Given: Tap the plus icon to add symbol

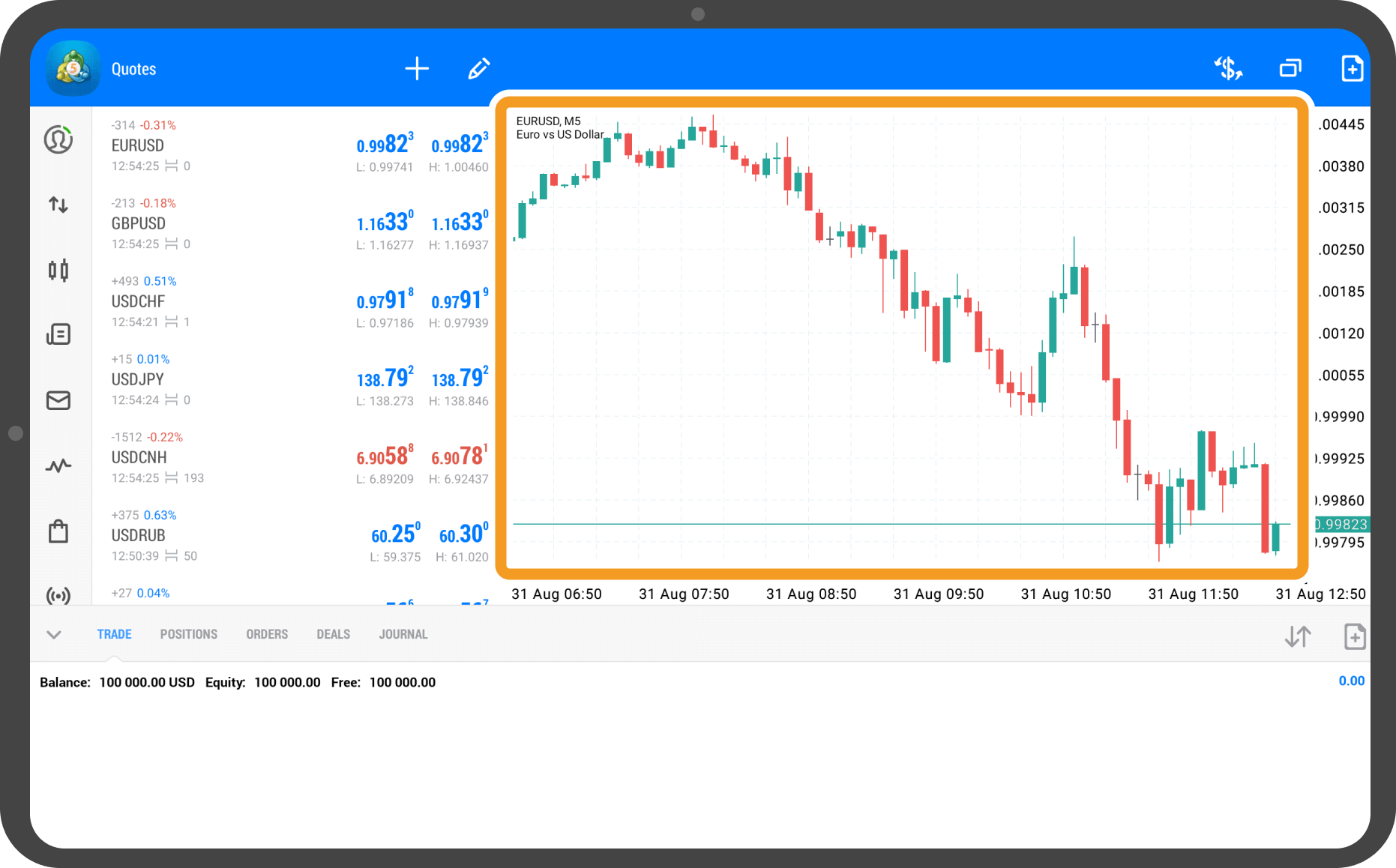Looking at the screenshot, I should [x=417, y=69].
